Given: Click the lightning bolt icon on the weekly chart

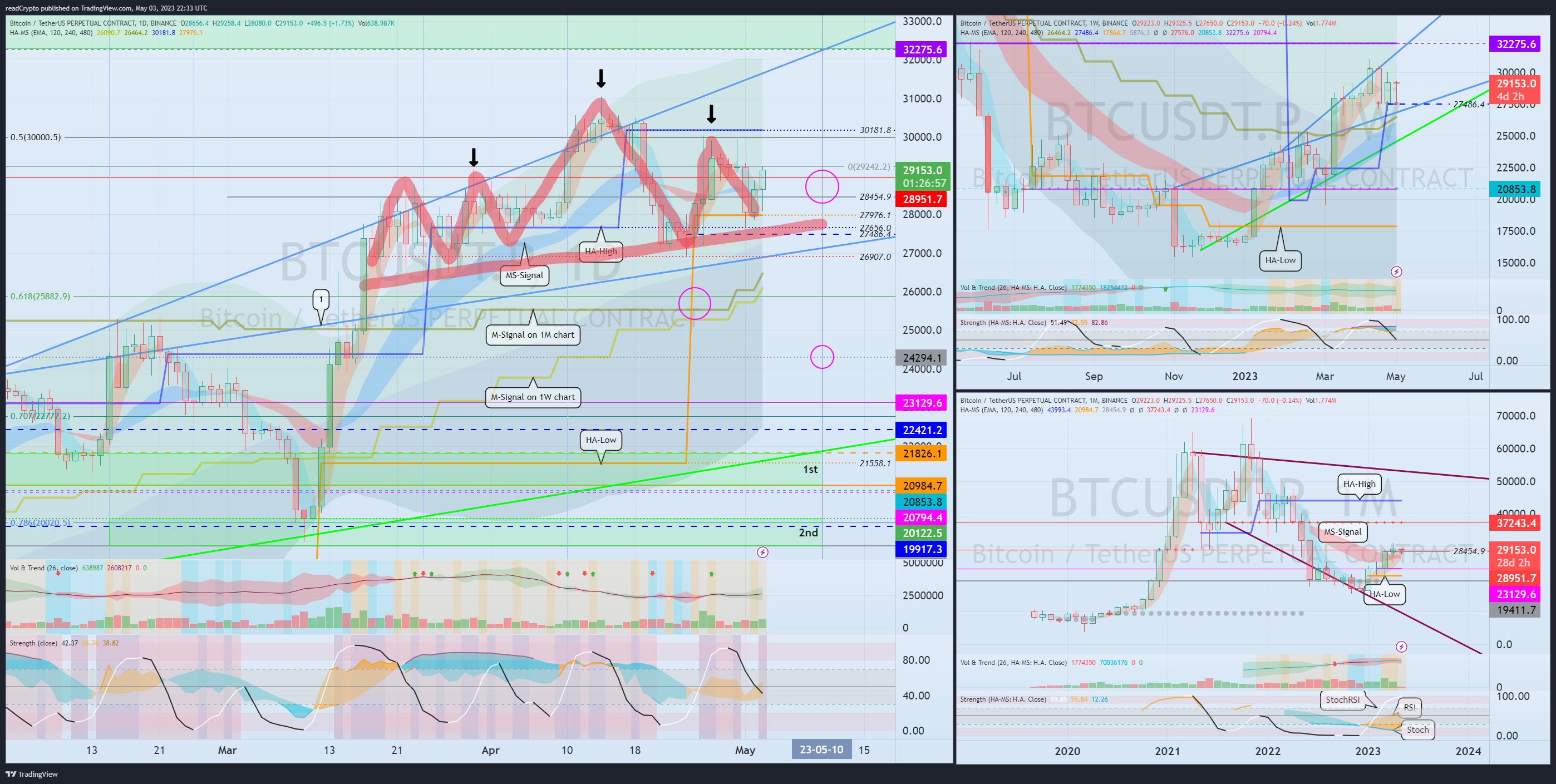Looking at the screenshot, I should 1396,272.
